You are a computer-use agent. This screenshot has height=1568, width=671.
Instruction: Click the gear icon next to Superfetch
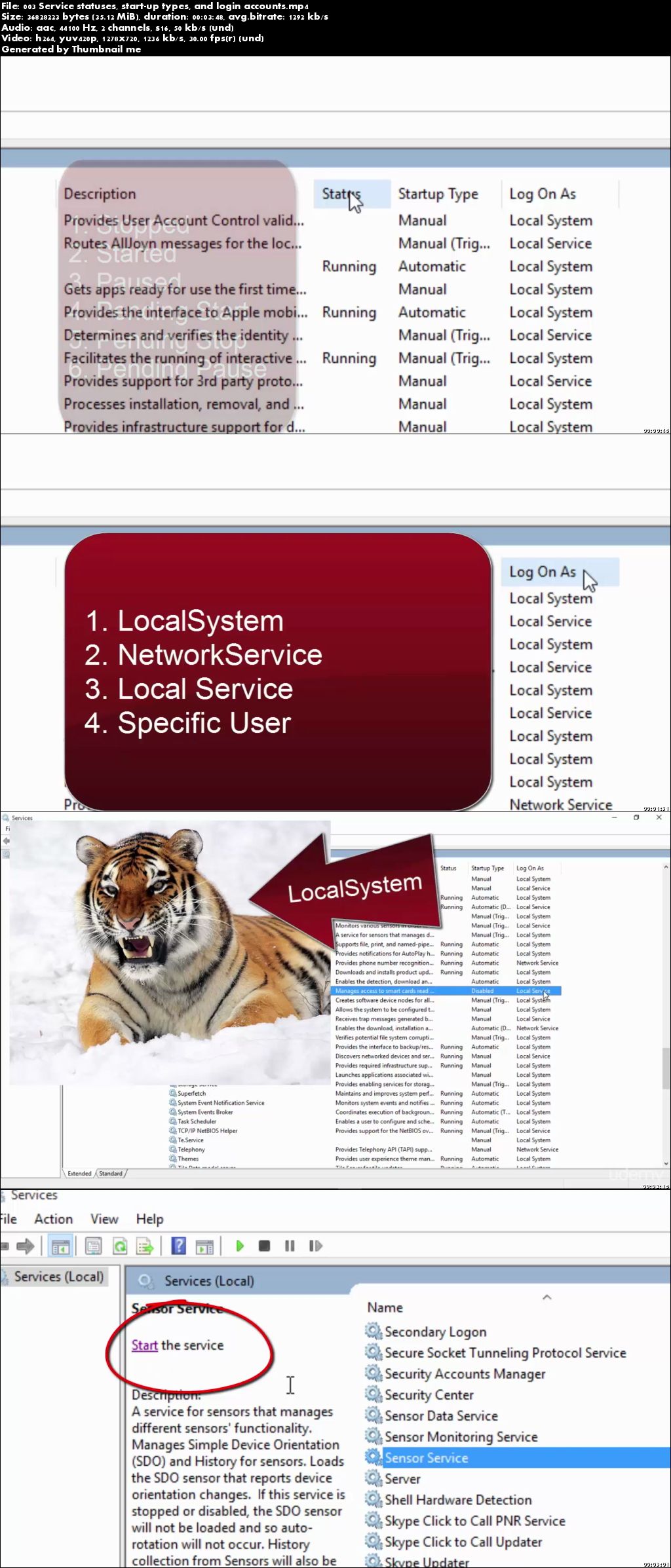click(173, 1093)
